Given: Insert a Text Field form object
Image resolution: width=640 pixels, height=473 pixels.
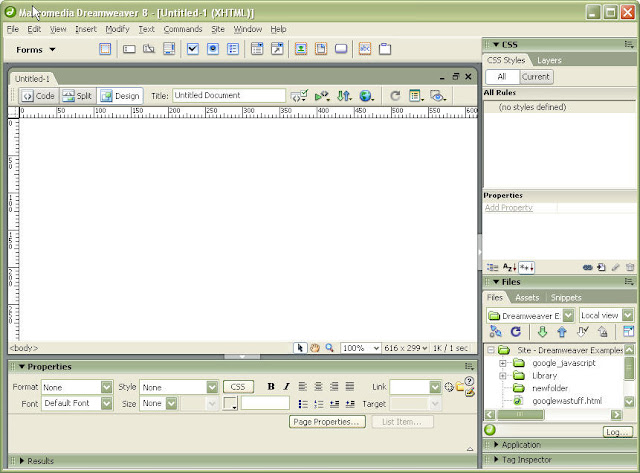Looking at the screenshot, I should [129, 49].
